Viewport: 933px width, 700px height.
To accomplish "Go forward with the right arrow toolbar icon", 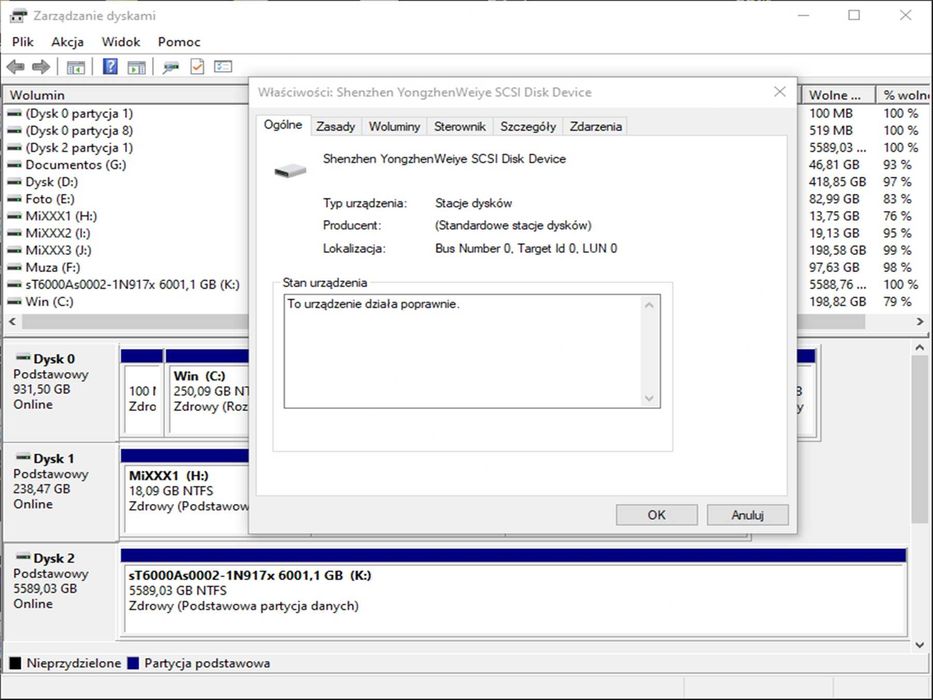I will coord(41,67).
